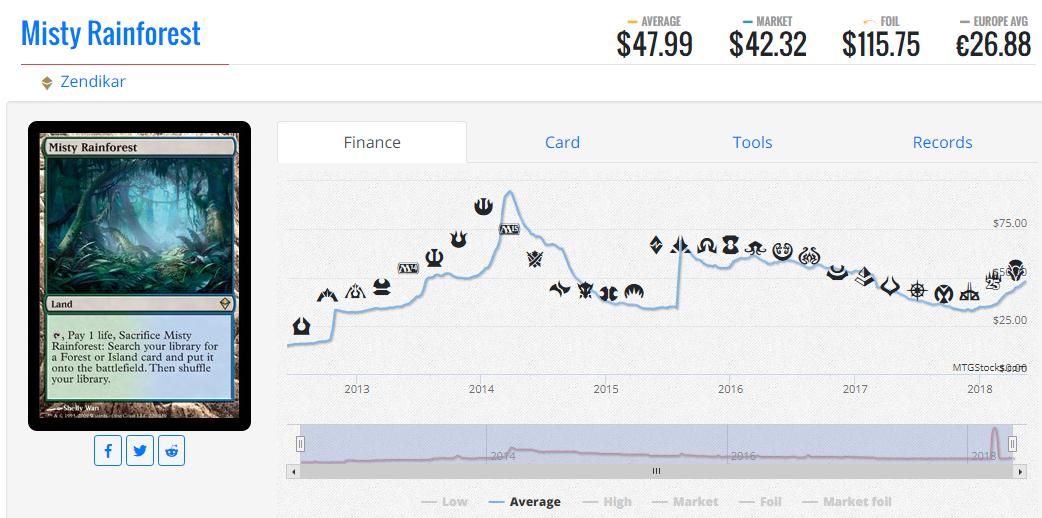Click the hourglass set icon near 2016
1042x518 pixels.
(x=730, y=245)
